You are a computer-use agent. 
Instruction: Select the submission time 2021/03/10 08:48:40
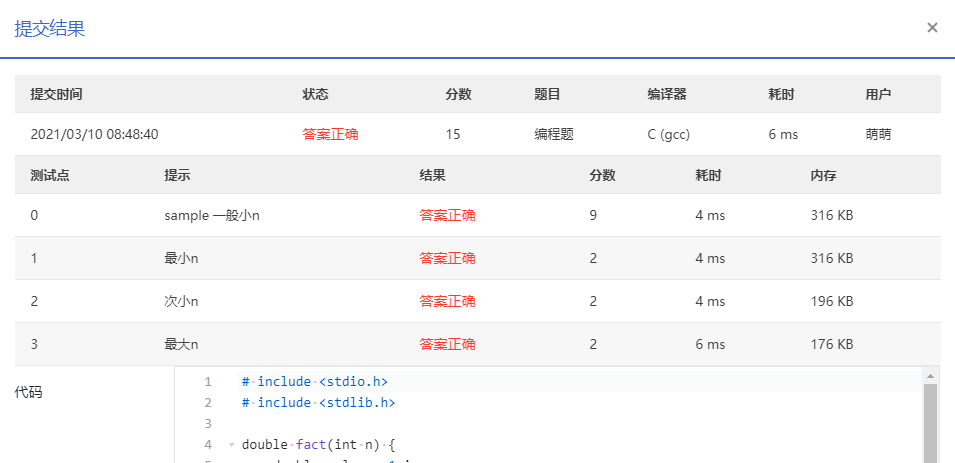pyautogui.click(x=94, y=135)
